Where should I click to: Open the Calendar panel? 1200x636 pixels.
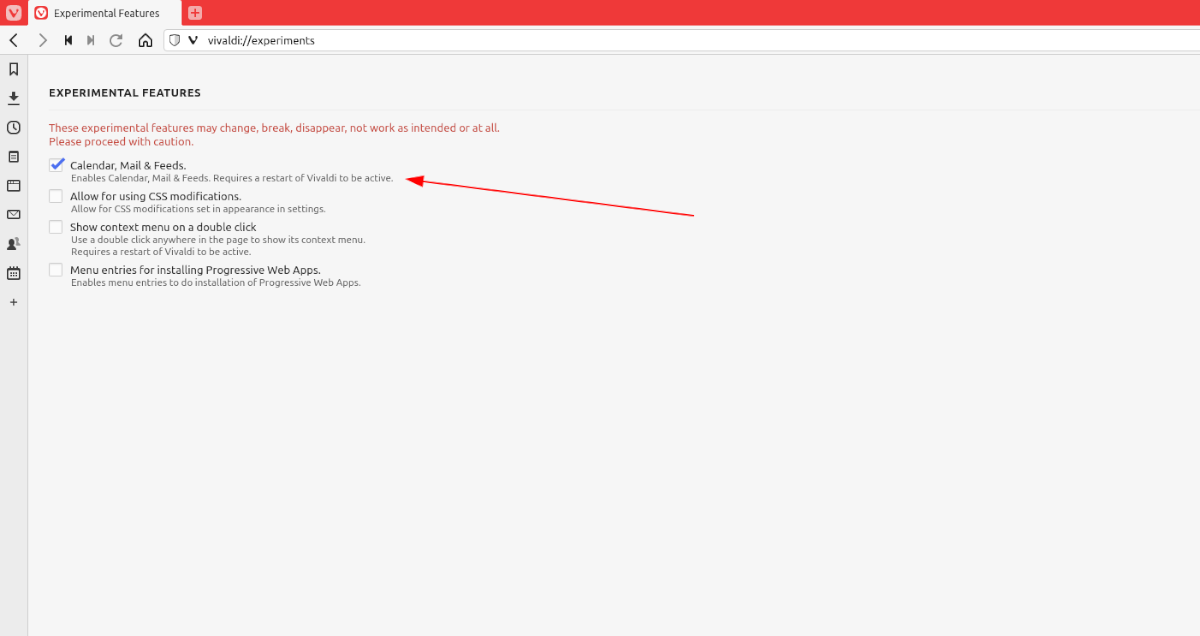13,272
